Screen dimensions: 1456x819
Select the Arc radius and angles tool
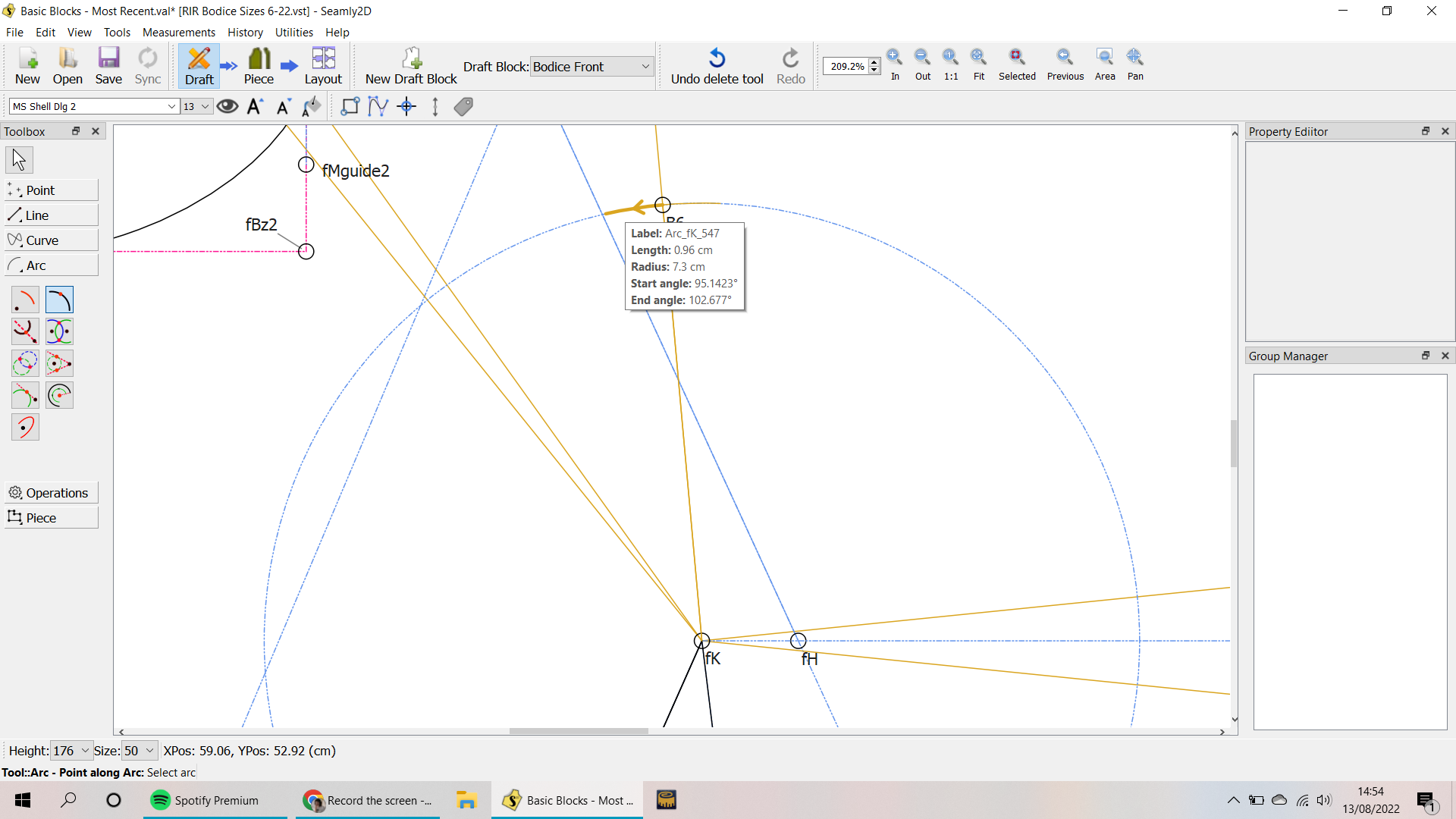coord(25,300)
